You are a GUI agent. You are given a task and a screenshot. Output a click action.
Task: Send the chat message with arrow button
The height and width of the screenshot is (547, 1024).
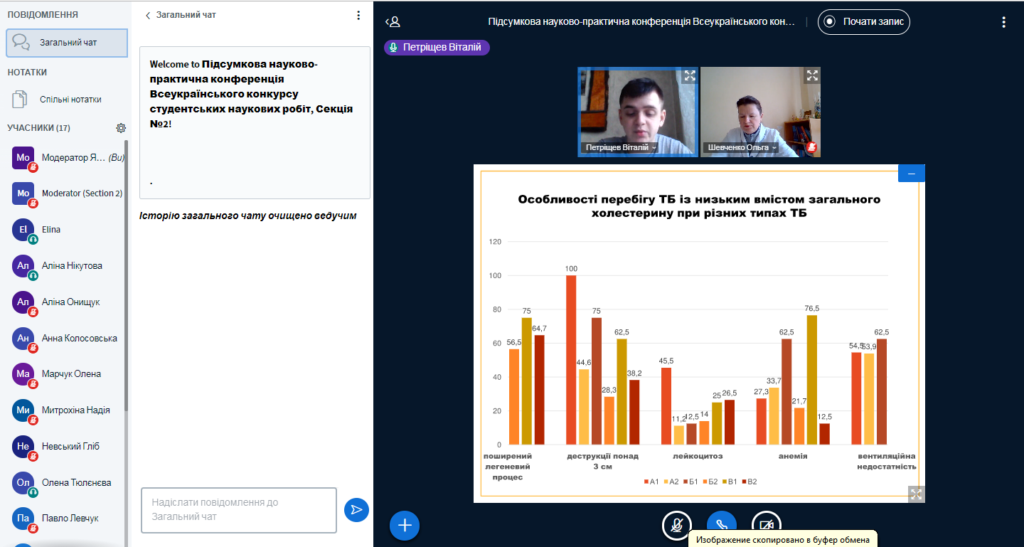pos(355,510)
